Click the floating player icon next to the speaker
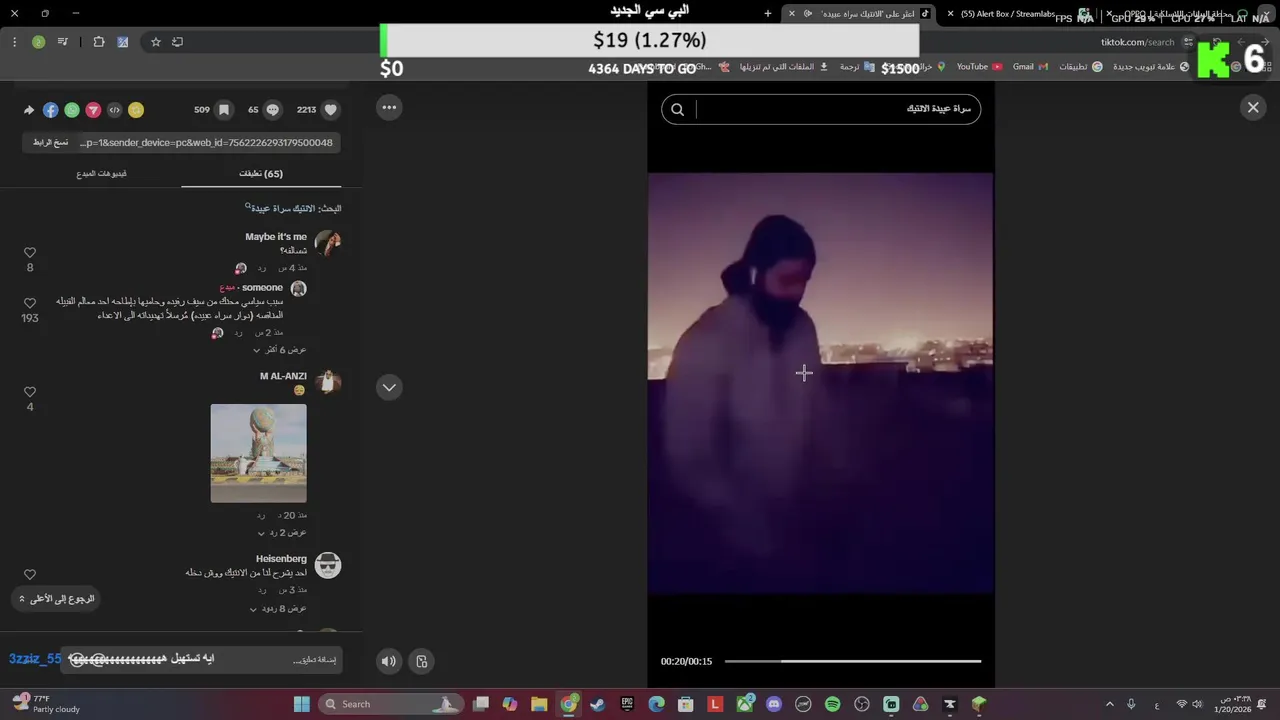Screen dimensions: 1280x720 [x=422, y=661]
